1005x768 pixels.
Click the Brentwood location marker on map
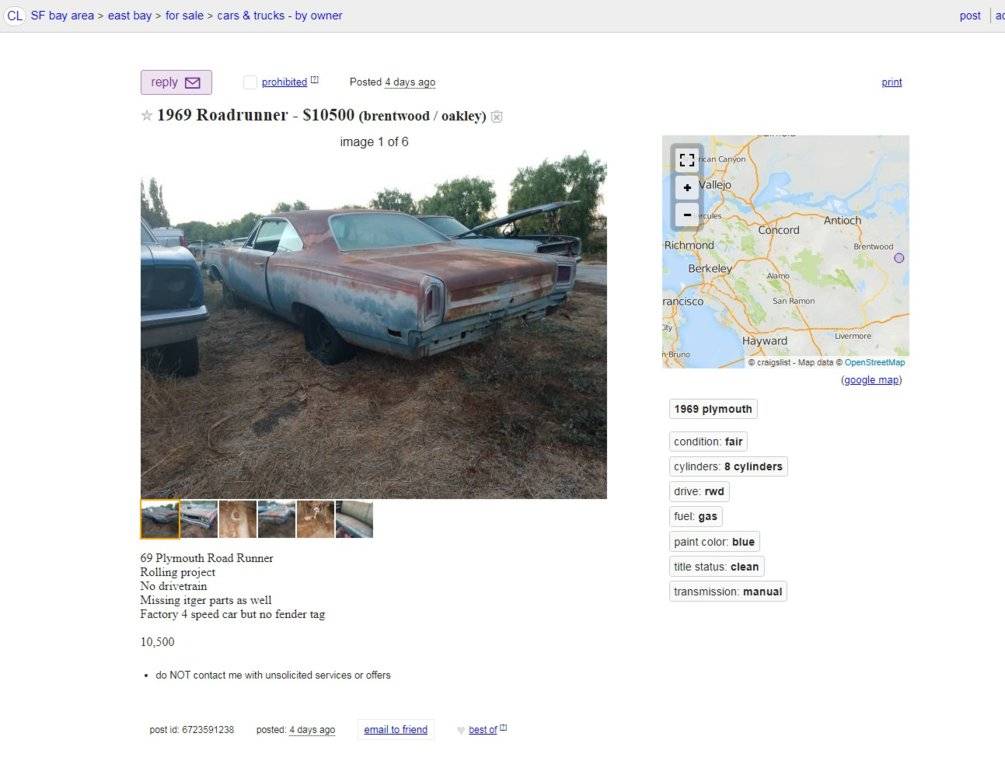click(899, 258)
